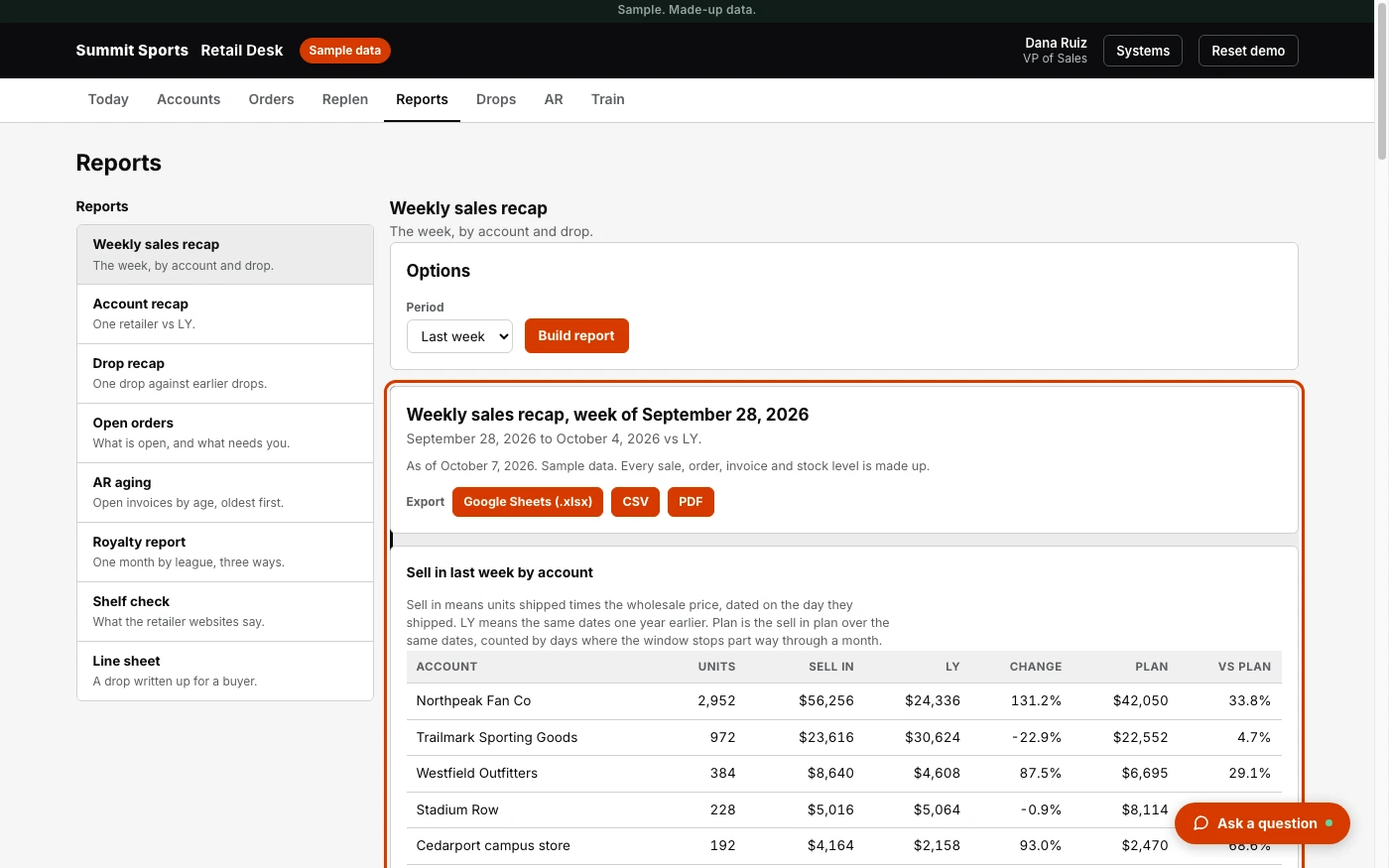Open the Replen tab
Screen dimensions: 1389x868
pyautogui.click(x=345, y=99)
